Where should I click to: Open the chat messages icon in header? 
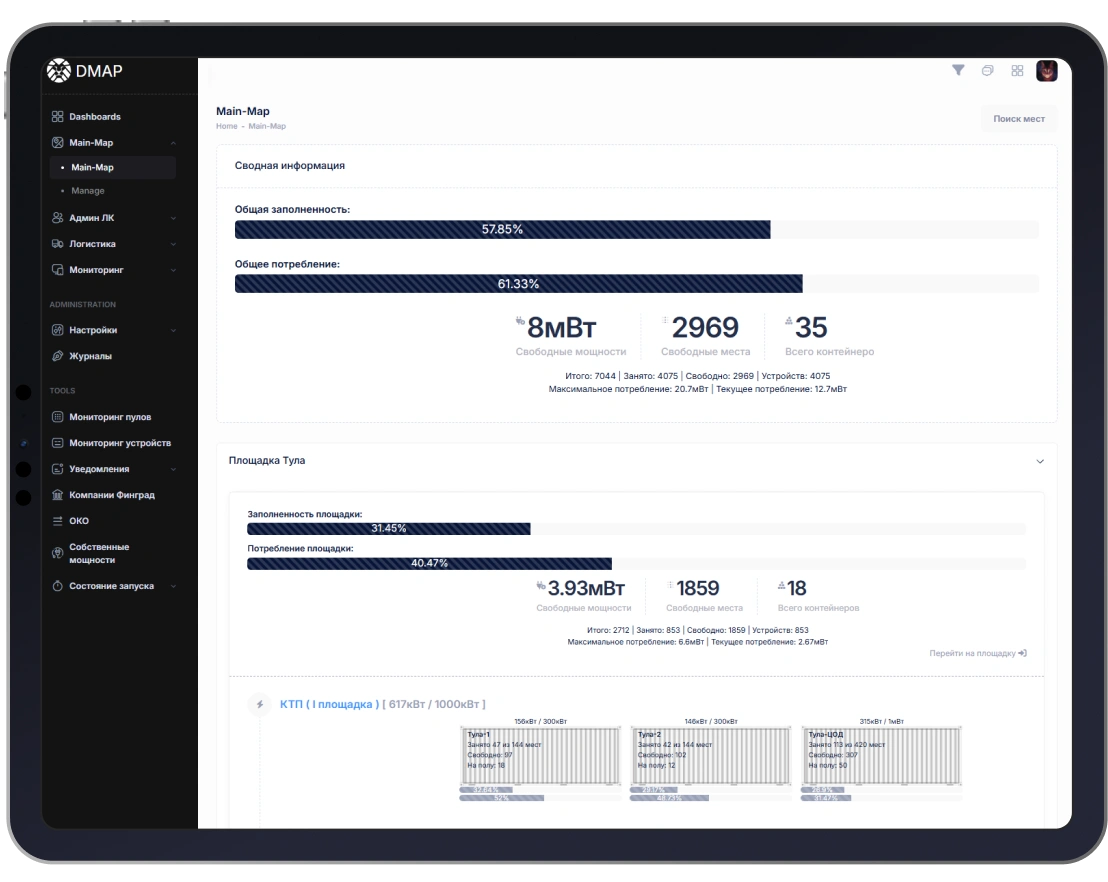(987, 70)
